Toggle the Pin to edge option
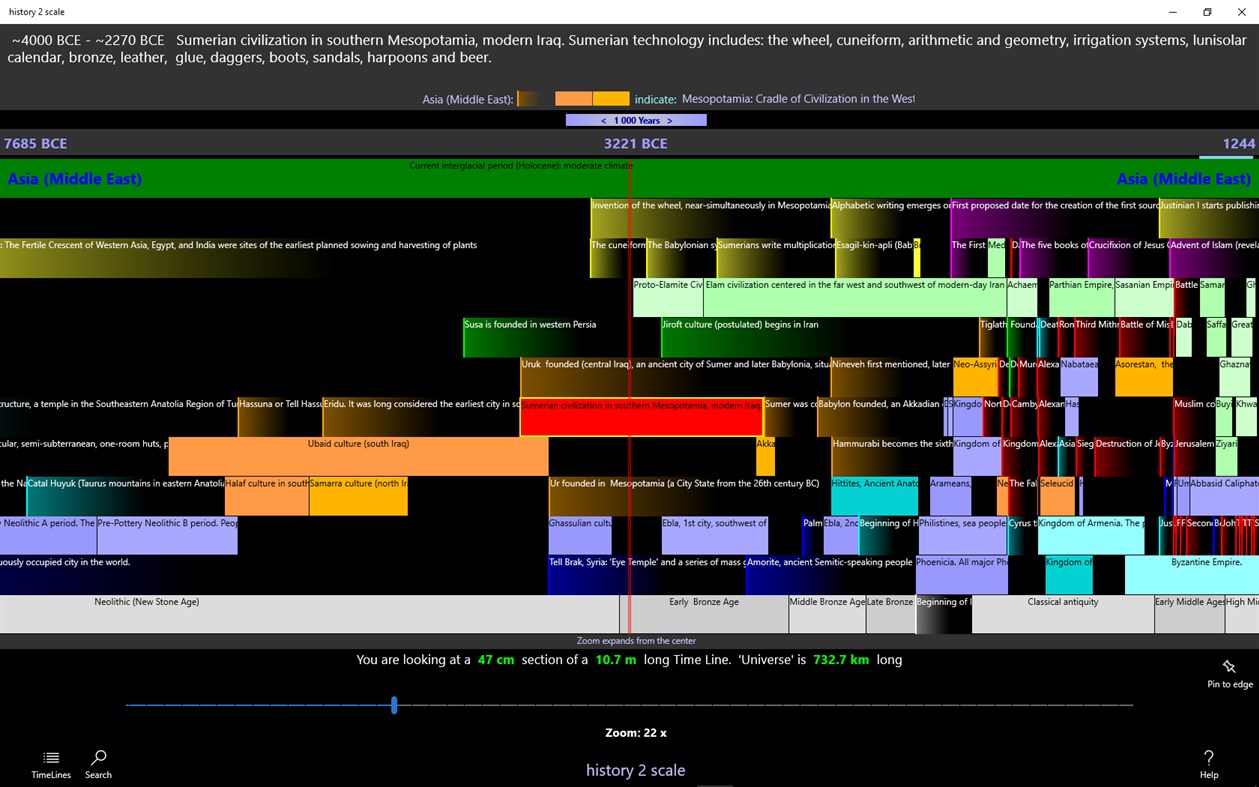This screenshot has height=787, width=1259. pos(1229,672)
